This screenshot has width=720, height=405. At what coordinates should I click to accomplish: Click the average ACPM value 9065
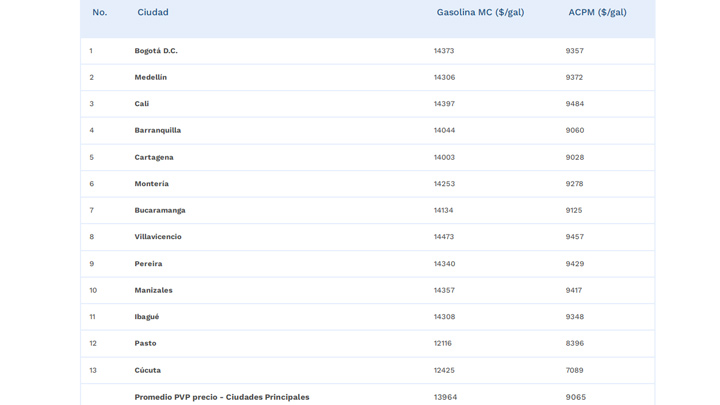click(576, 397)
